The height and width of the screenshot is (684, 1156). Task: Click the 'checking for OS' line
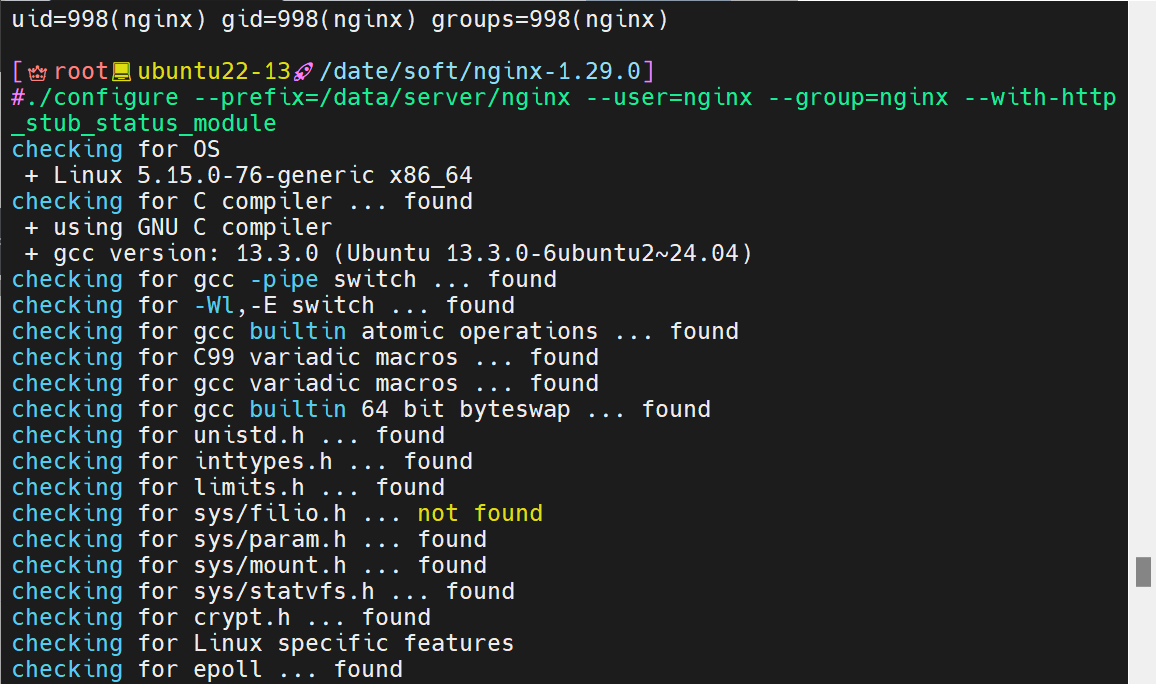(116, 149)
